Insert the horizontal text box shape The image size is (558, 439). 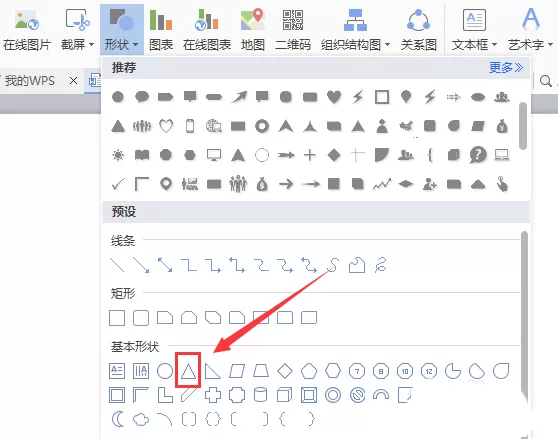pos(117,371)
